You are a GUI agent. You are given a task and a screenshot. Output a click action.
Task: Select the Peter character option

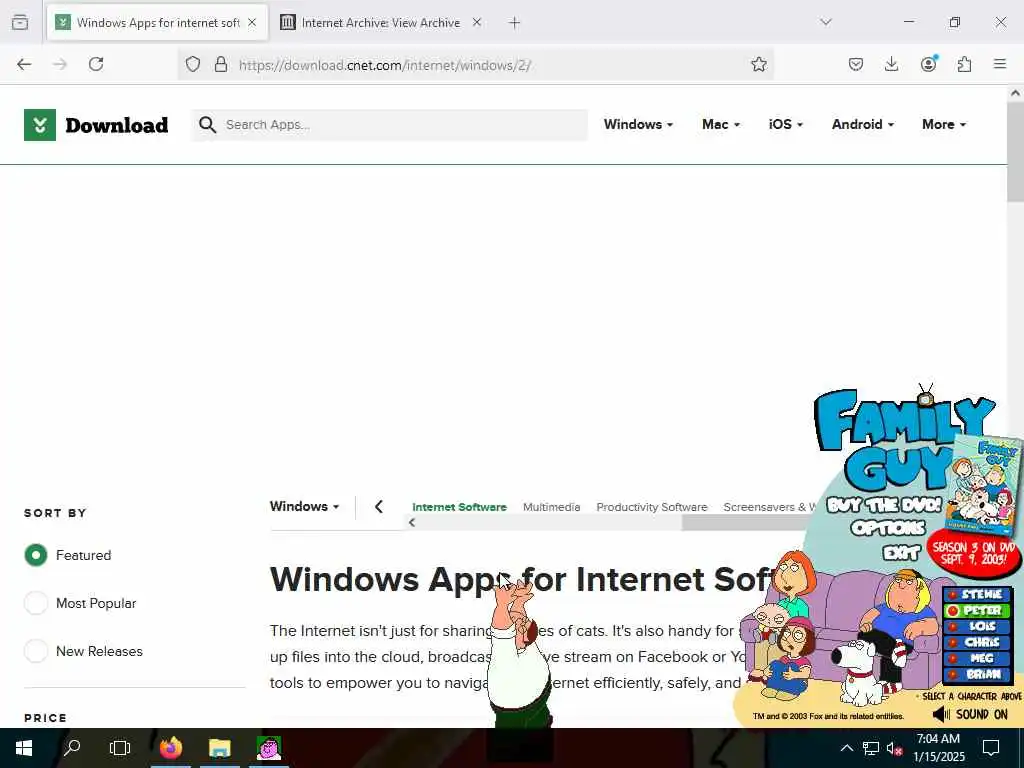[977, 611]
